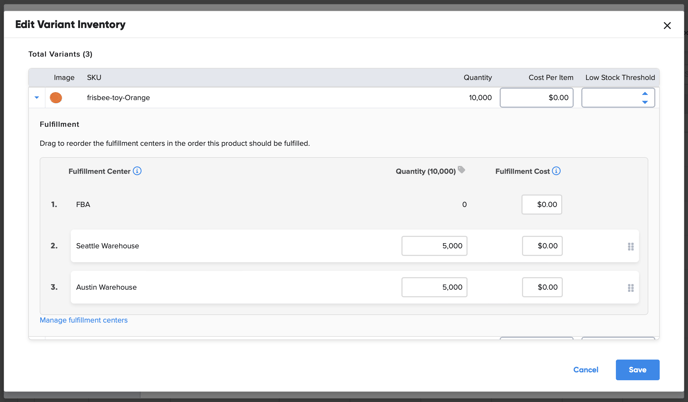Cancel the inventory changes
The width and height of the screenshot is (688, 402).
[586, 370]
